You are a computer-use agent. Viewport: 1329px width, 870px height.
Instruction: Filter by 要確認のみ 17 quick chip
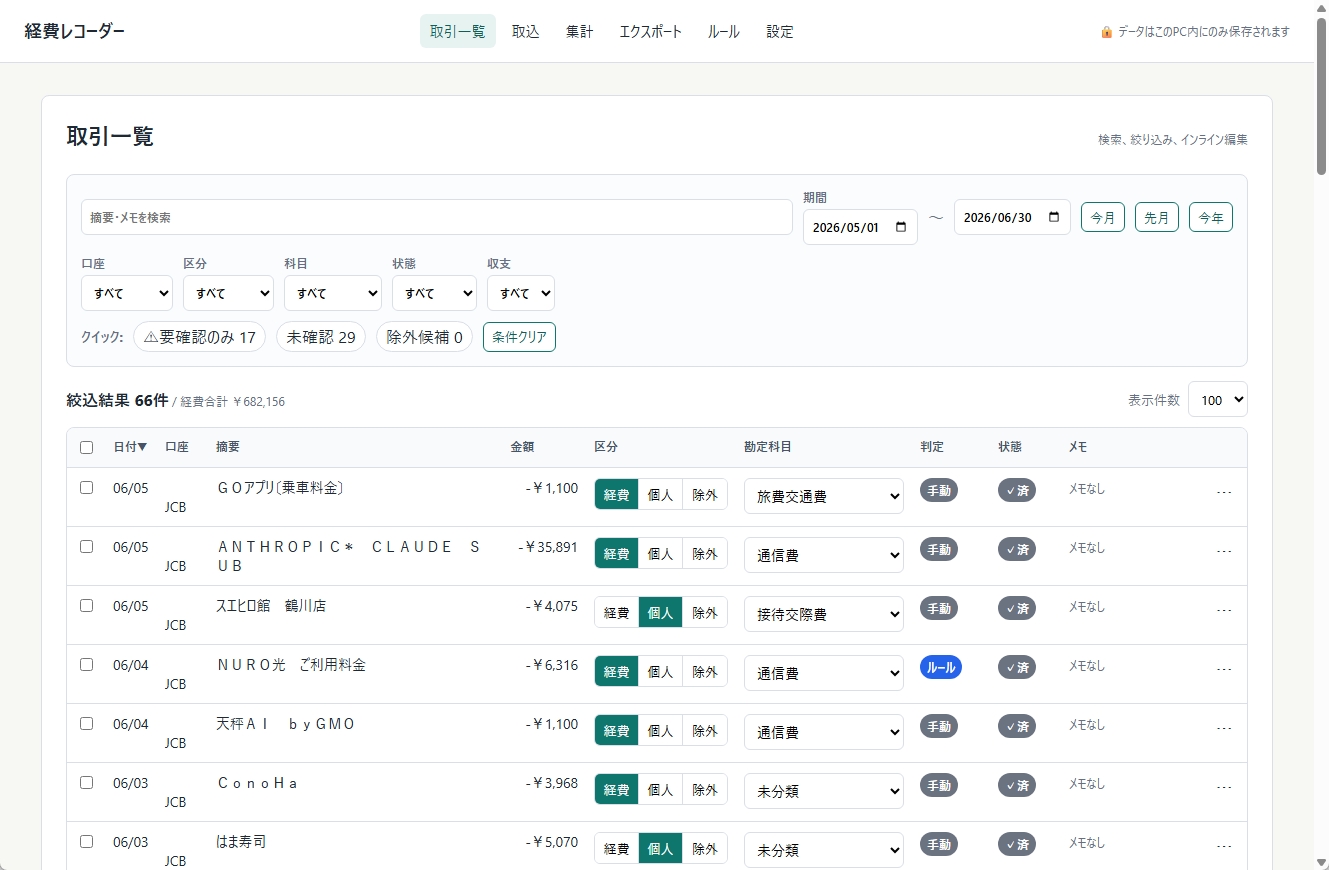point(199,337)
